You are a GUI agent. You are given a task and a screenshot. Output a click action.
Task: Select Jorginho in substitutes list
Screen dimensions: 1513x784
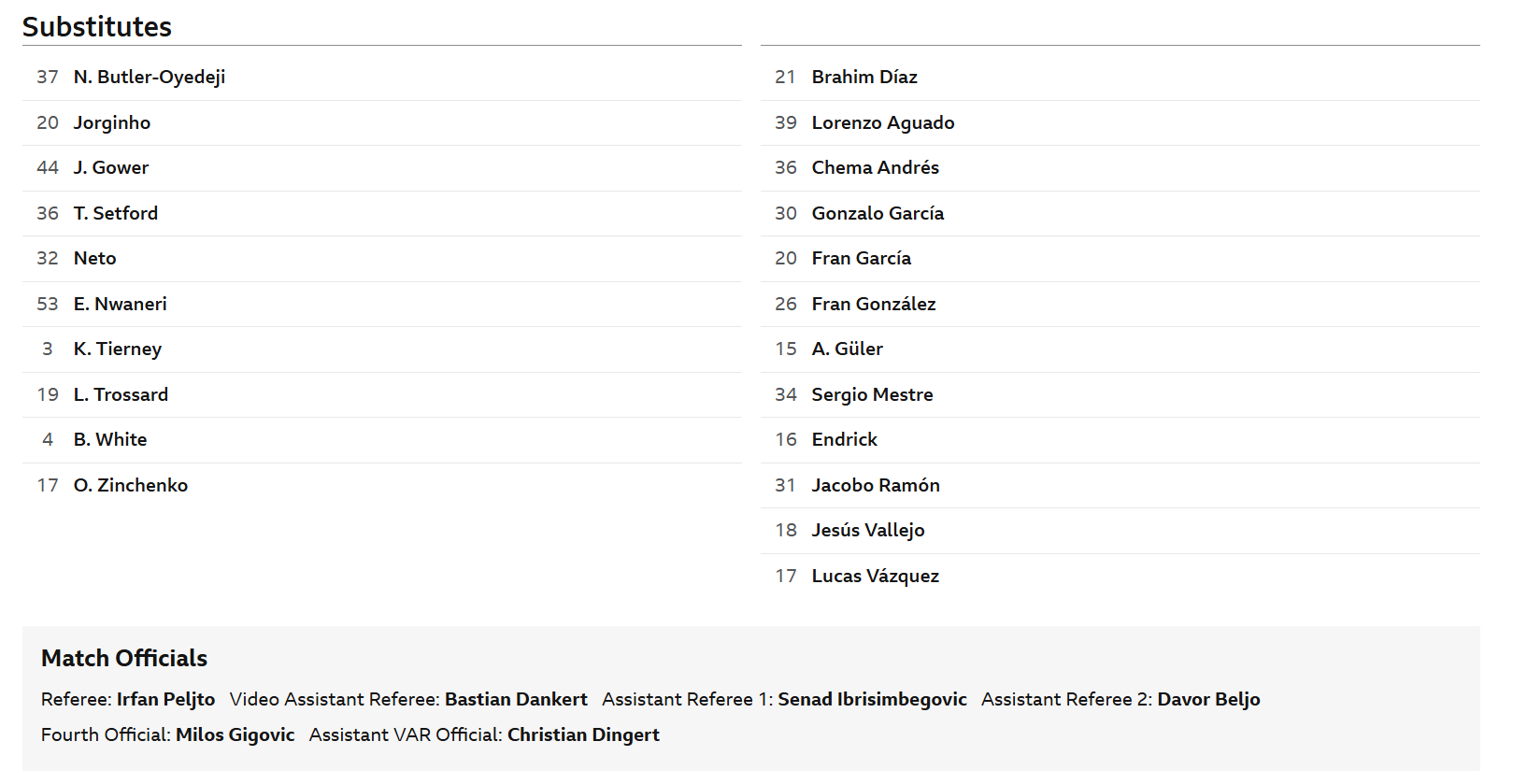pos(112,123)
